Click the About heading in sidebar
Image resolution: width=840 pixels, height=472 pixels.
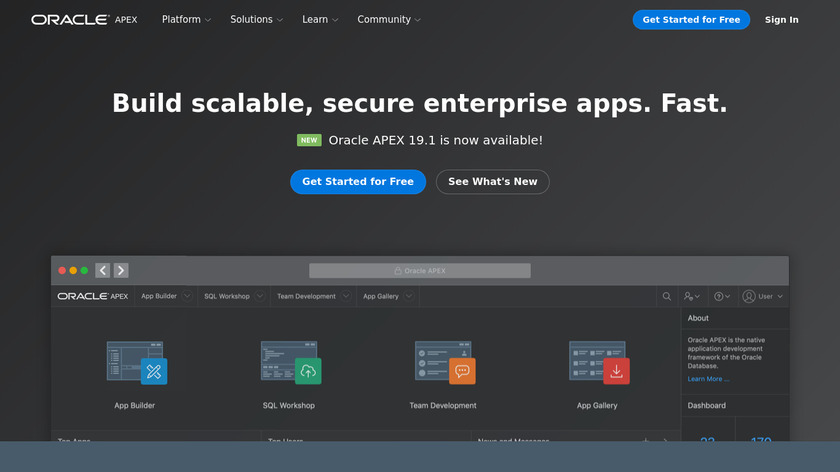pos(698,318)
